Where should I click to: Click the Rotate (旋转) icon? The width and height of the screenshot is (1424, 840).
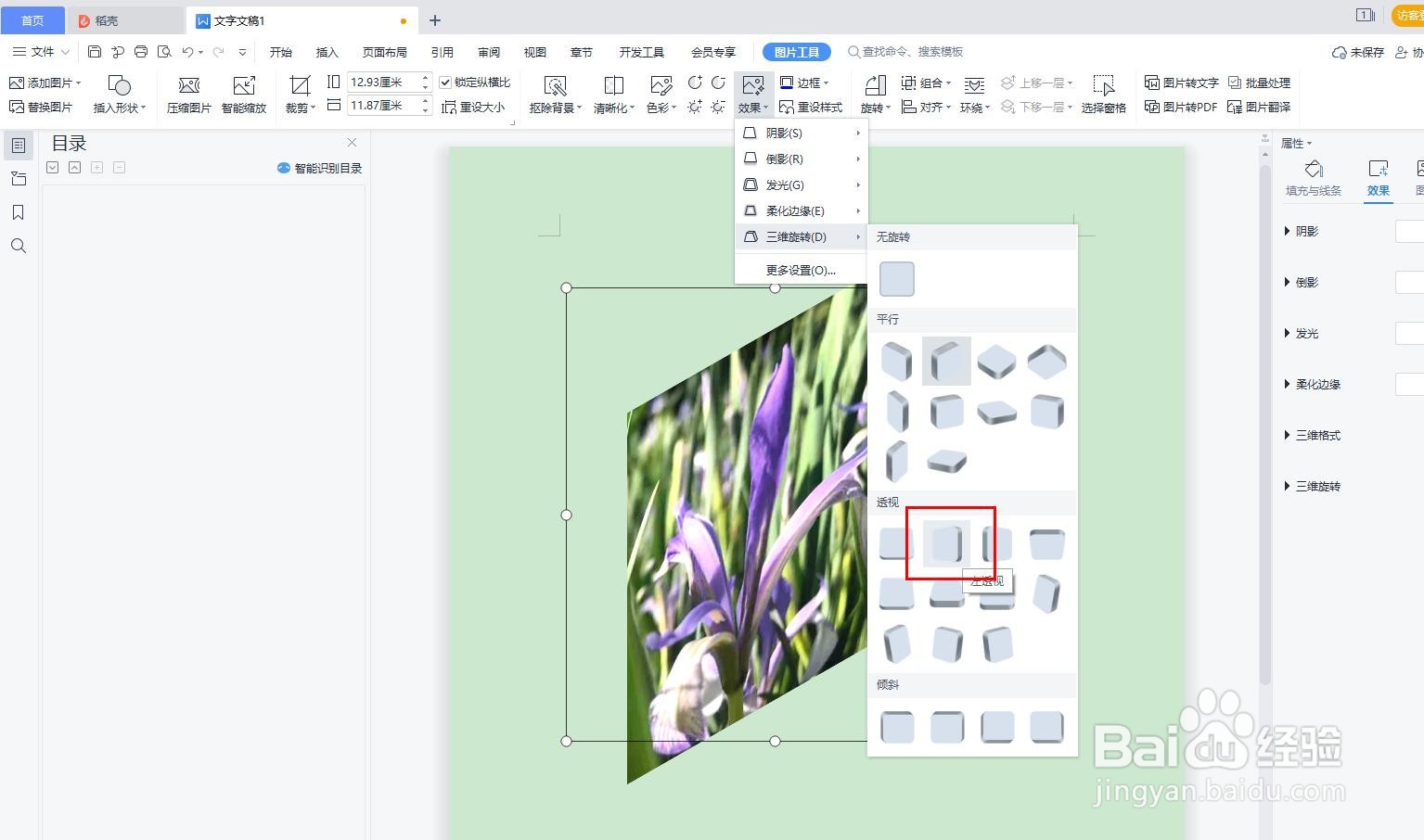click(x=875, y=86)
